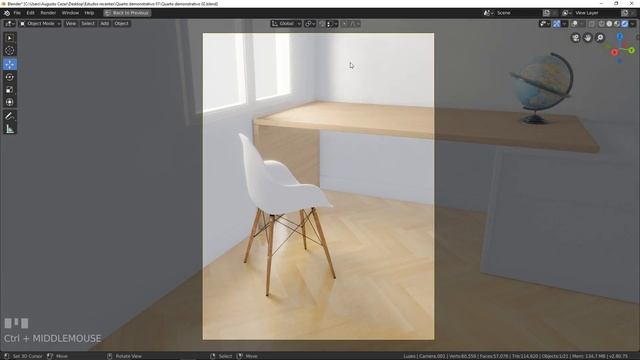Open editor type dropdown
The height and width of the screenshot is (360, 640).
9,24
